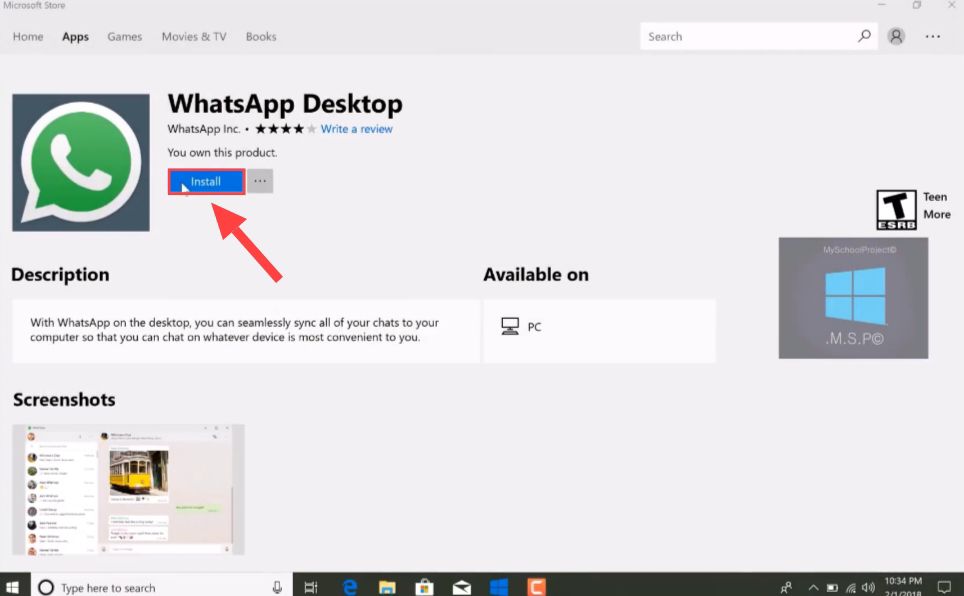This screenshot has width=964, height=596.
Task: Open Task View from taskbar
Action: coord(311,587)
